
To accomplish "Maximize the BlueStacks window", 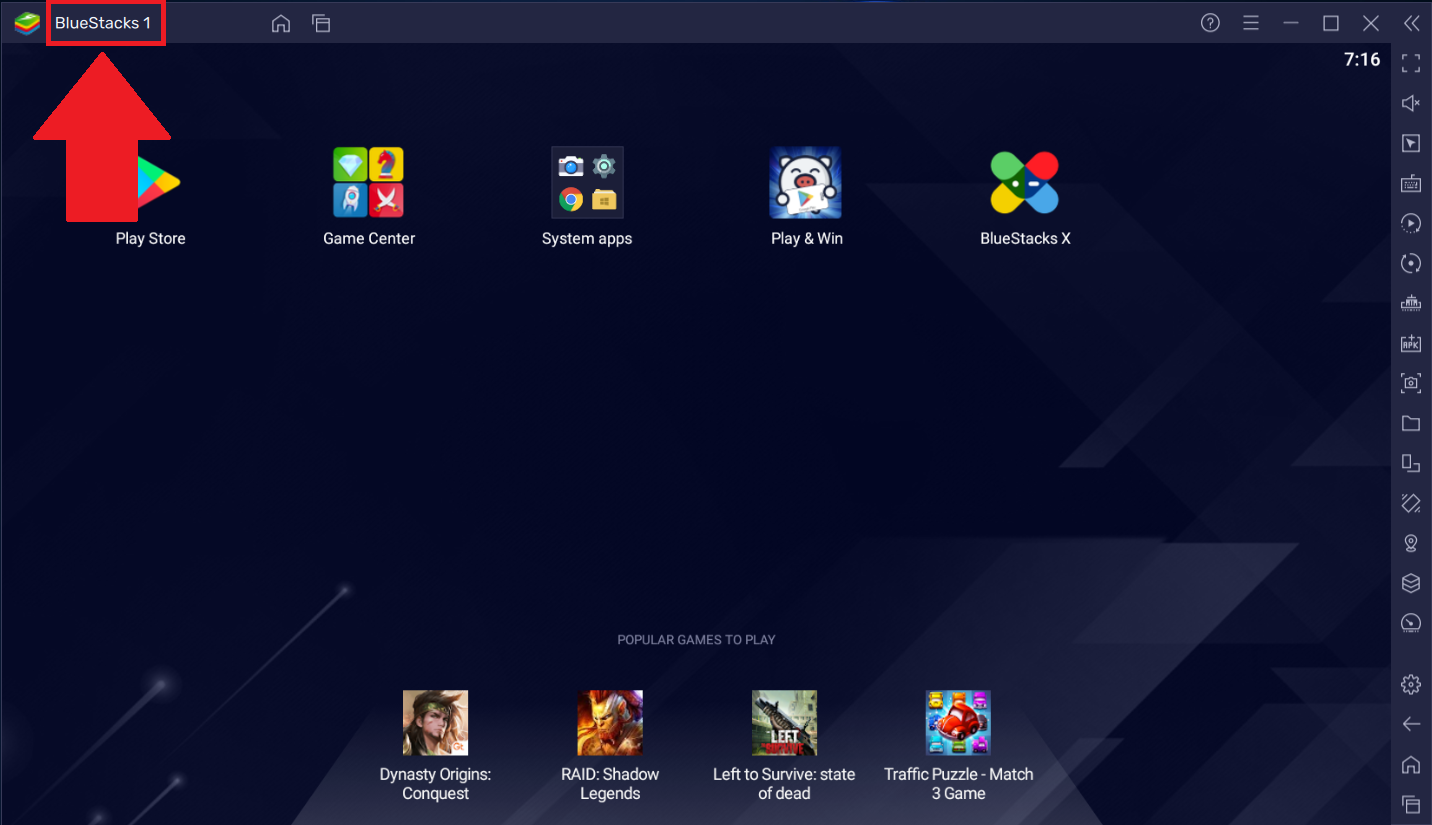I will click(x=1331, y=23).
